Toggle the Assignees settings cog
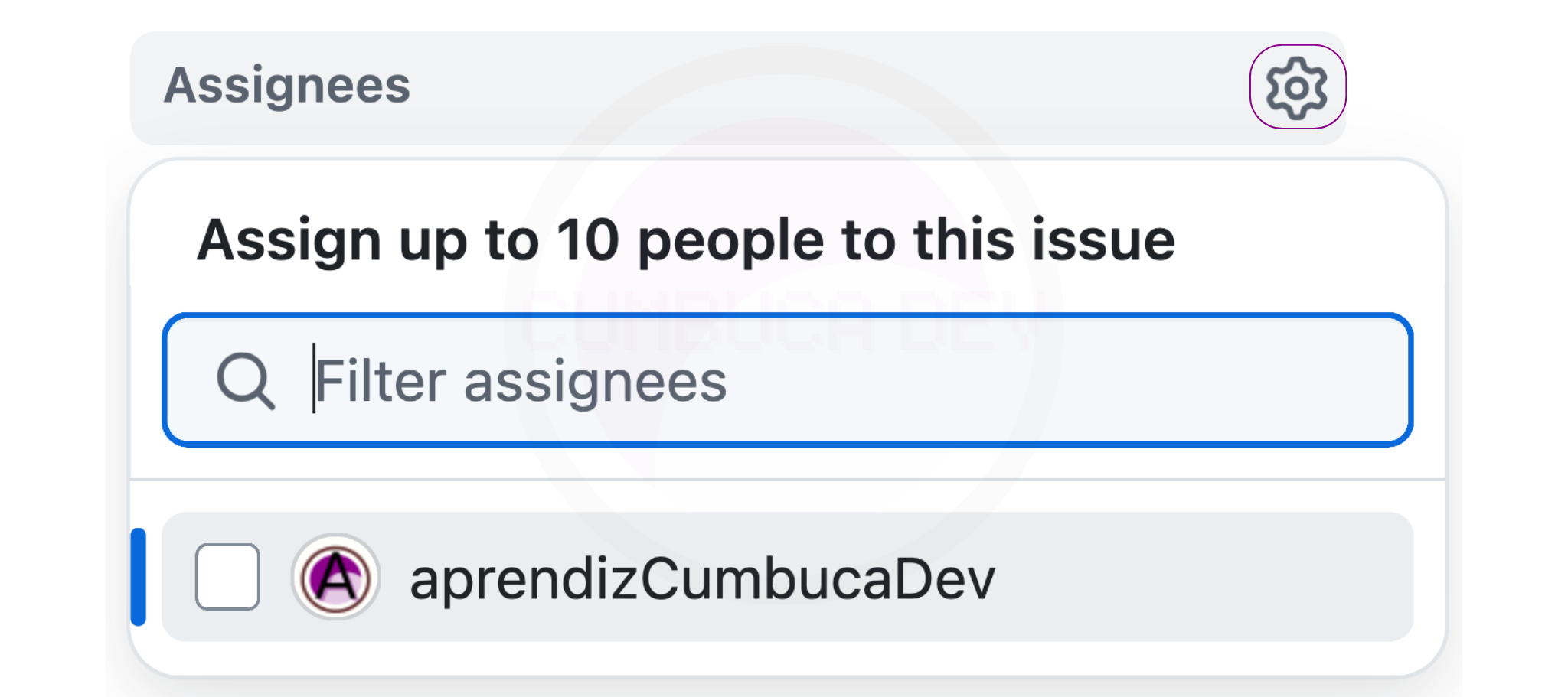 1297,87
